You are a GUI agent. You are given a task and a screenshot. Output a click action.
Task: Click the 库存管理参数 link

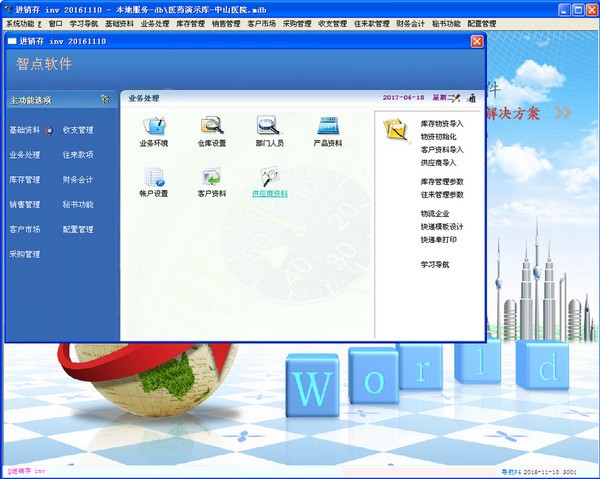tap(441, 181)
